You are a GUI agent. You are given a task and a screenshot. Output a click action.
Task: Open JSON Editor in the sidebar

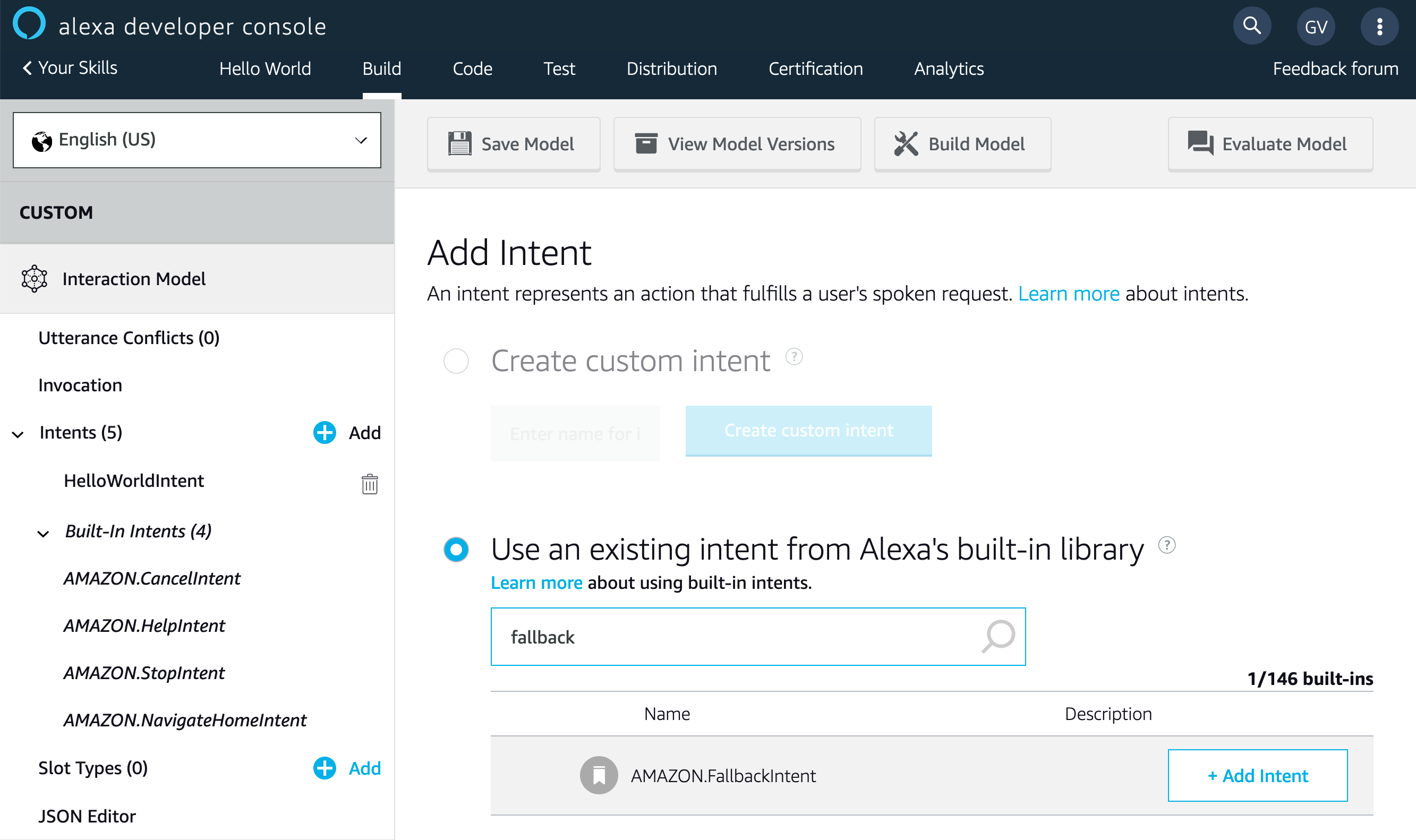coord(87,816)
